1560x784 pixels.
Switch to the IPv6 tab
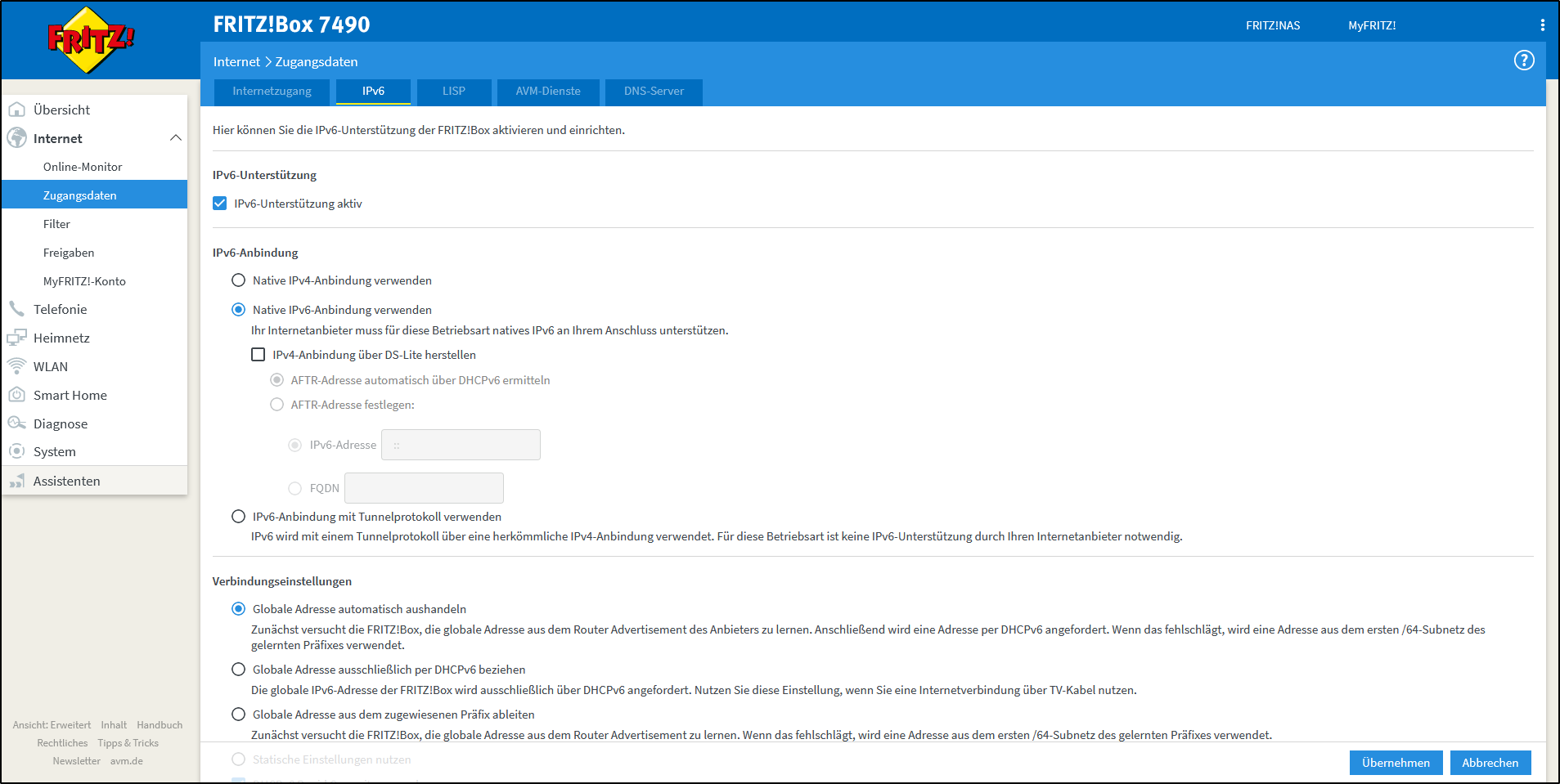pyautogui.click(x=373, y=92)
